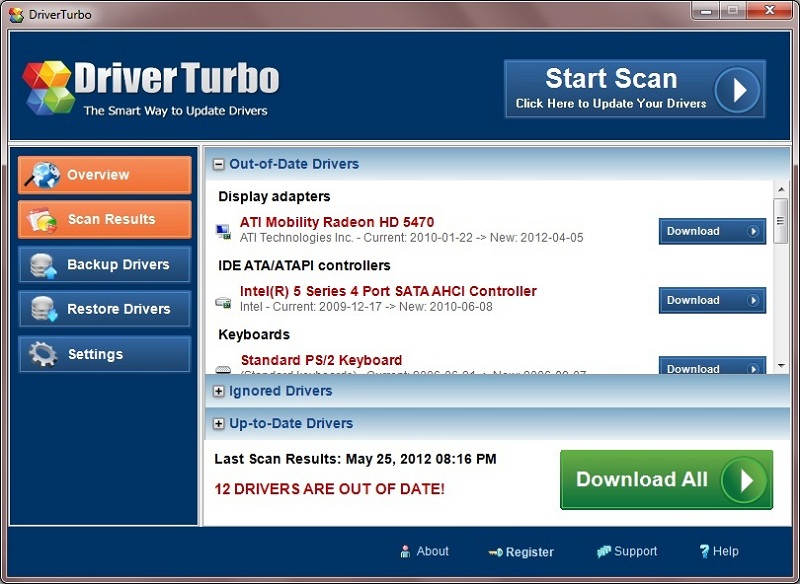Download the ATI Mobility Radeon HD 5470 driver
Screen dimensions: 800x584
pos(712,232)
